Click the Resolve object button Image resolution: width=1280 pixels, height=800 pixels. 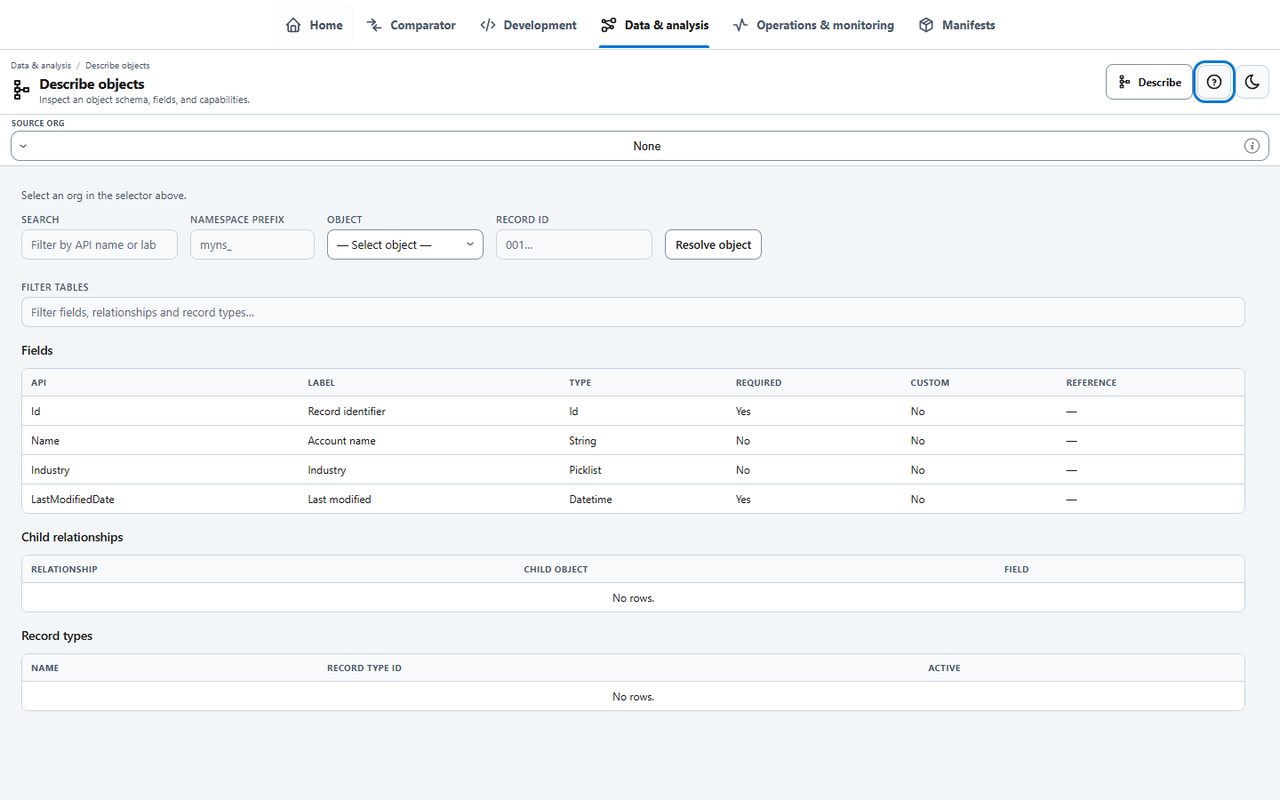coord(713,245)
